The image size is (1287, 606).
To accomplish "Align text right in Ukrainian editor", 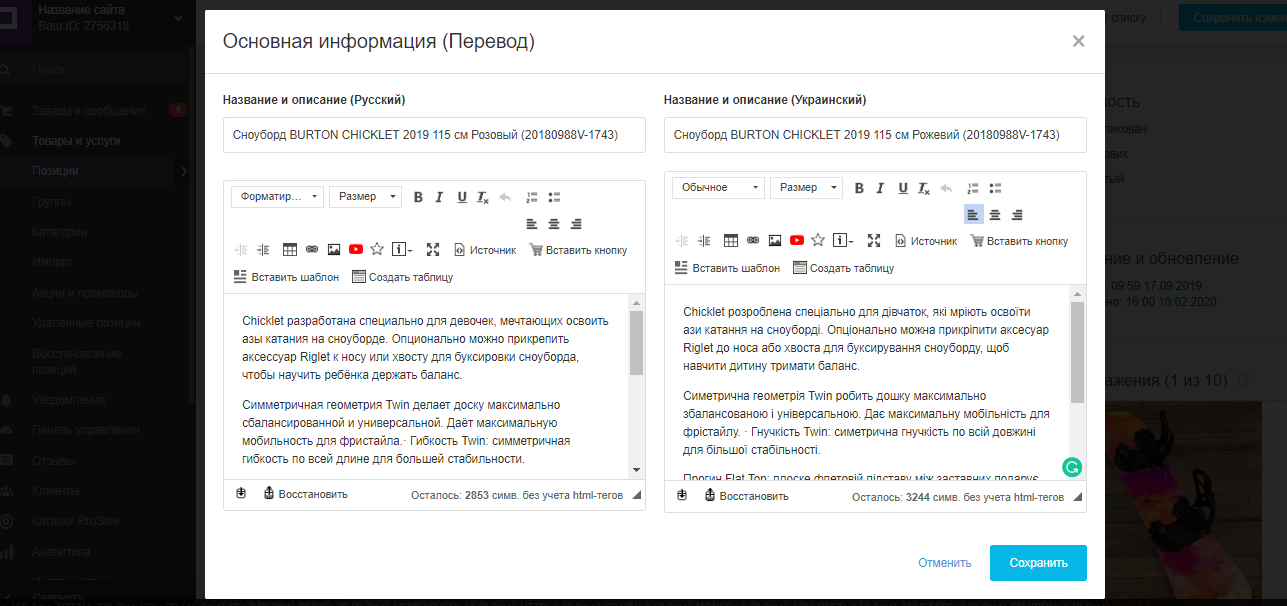I will (1017, 214).
